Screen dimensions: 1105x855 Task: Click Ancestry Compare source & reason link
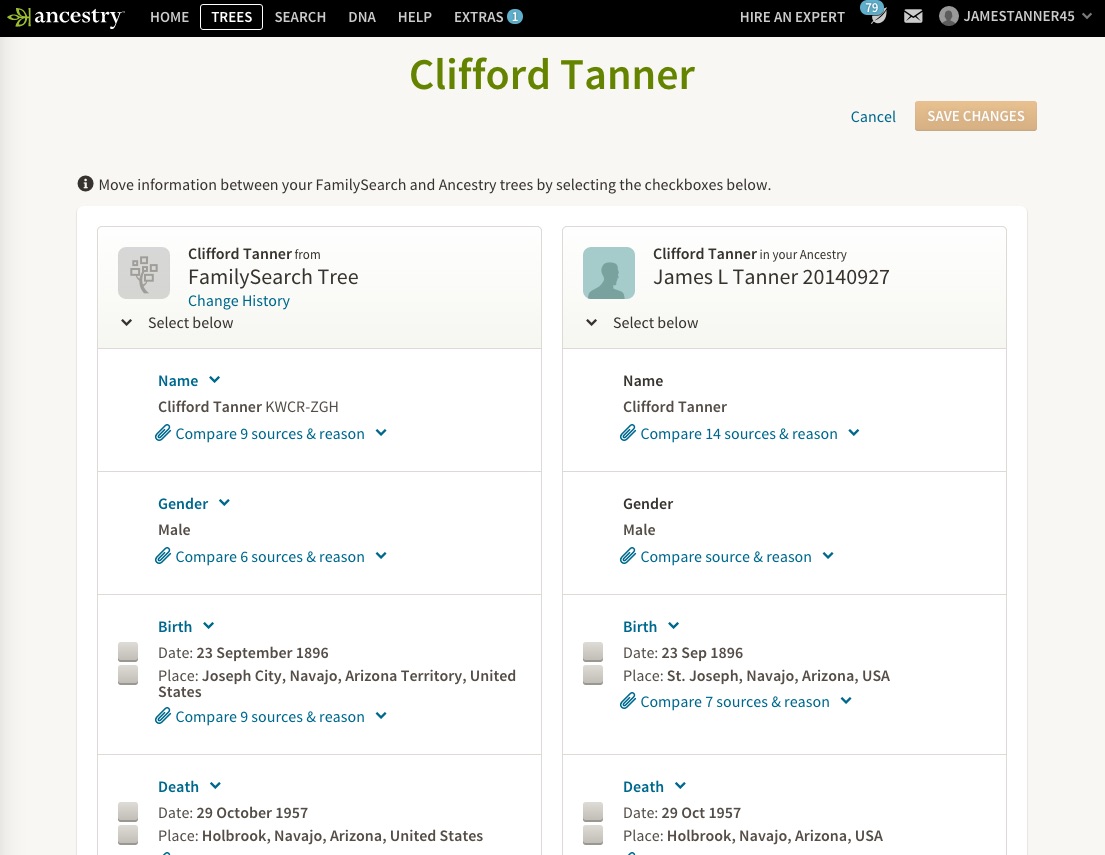(726, 557)
